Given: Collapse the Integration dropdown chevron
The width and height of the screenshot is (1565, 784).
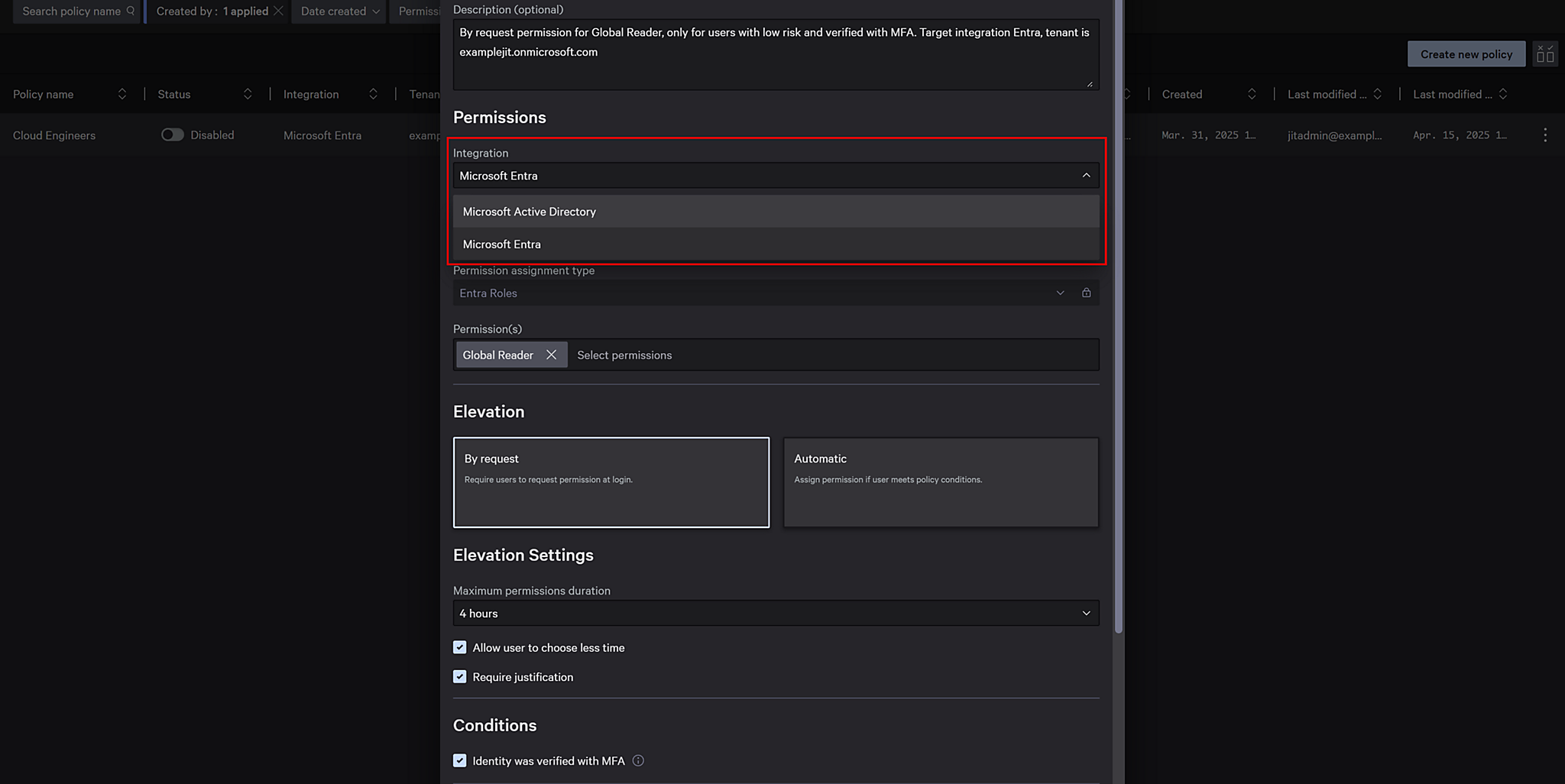Looking at the screenshot, I should pos(1086,175).
